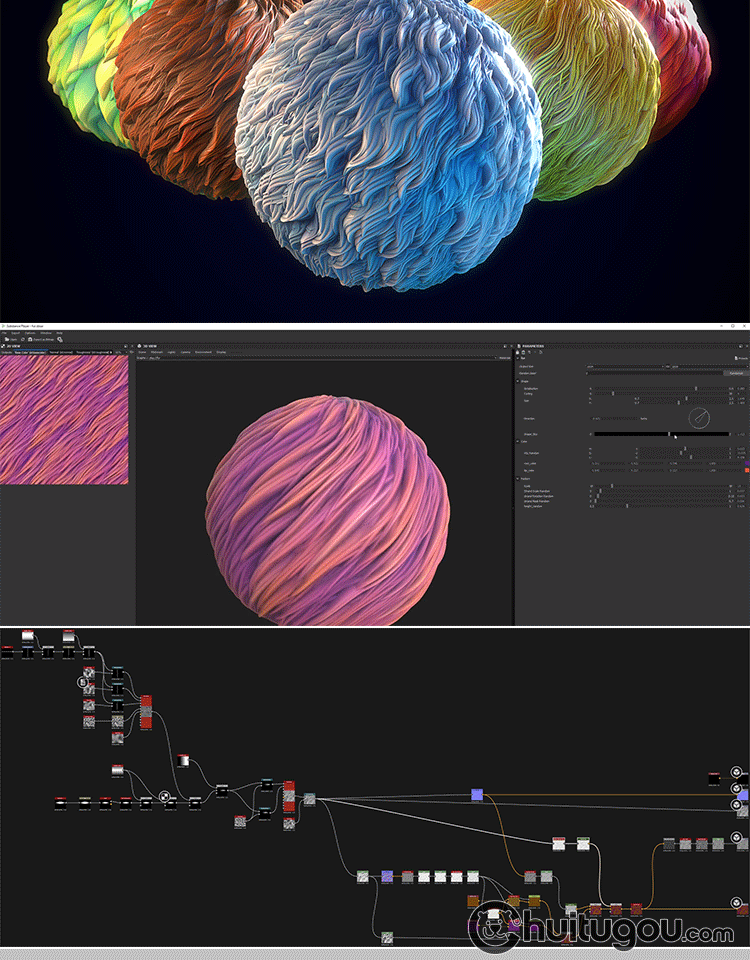Screen dimensions: 750x960
Task: Click the 2D fur texture preview
Action: point(64,420)
